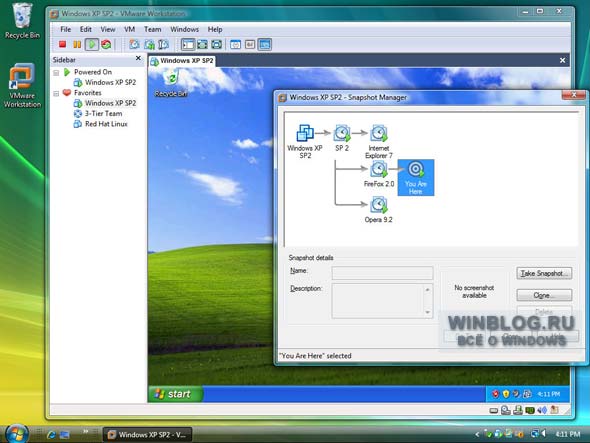The image size is (590, 443).
Task: Select the SP 2 snapshot node
Action: point(342,138)
